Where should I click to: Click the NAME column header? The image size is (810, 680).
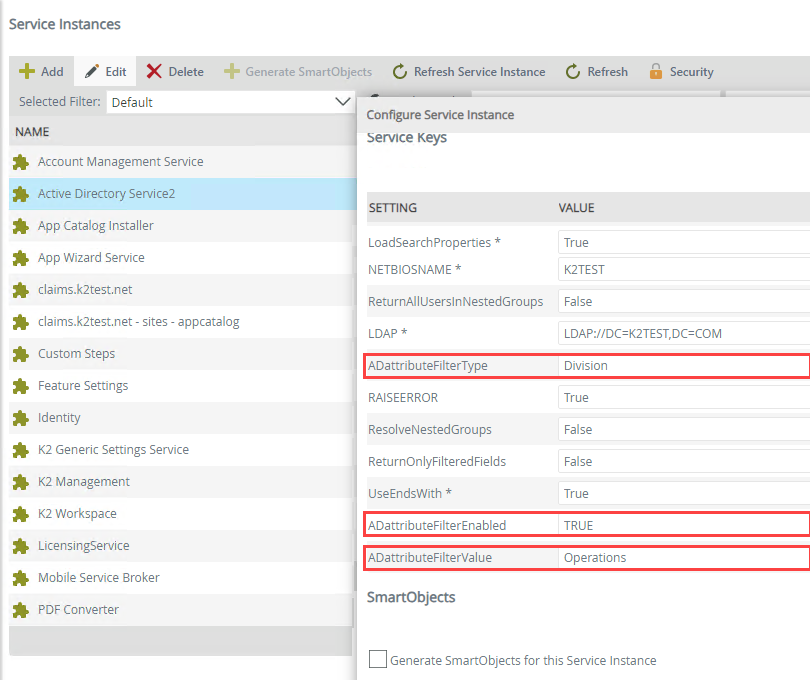coord(32,132)
